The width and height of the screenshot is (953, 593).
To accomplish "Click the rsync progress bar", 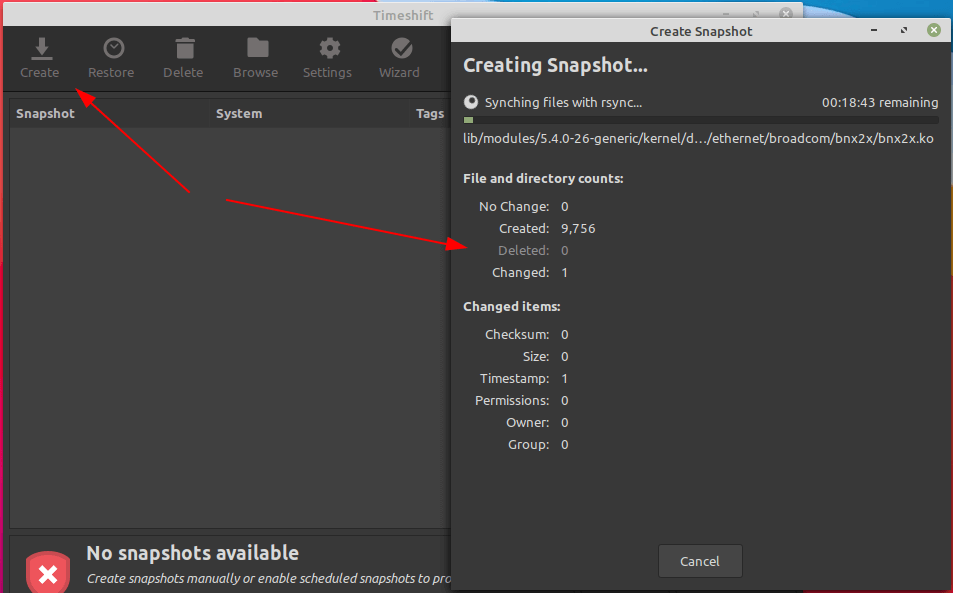I will (x=701, y=120).
